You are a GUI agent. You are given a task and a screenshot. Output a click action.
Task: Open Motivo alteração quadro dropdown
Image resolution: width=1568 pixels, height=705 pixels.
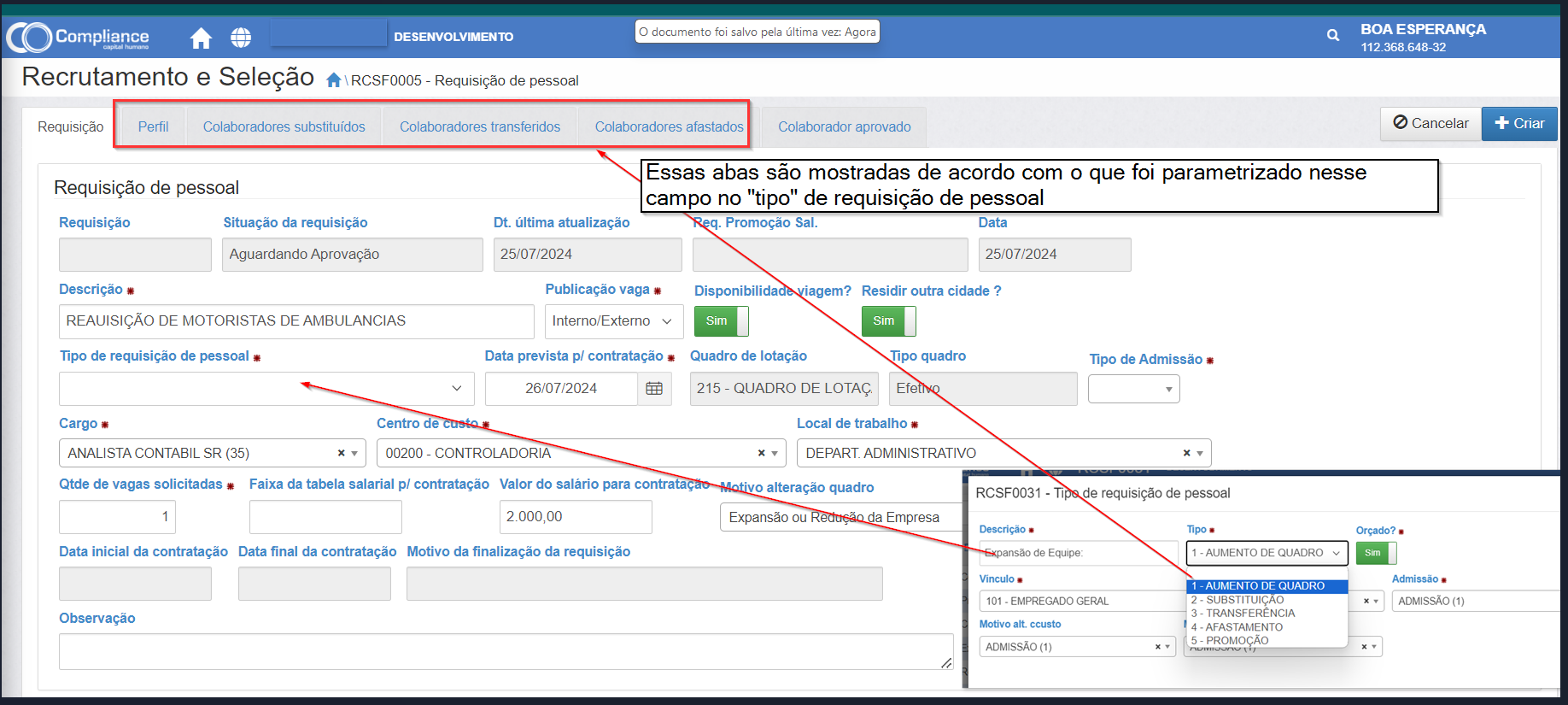[x=841, y=517]
